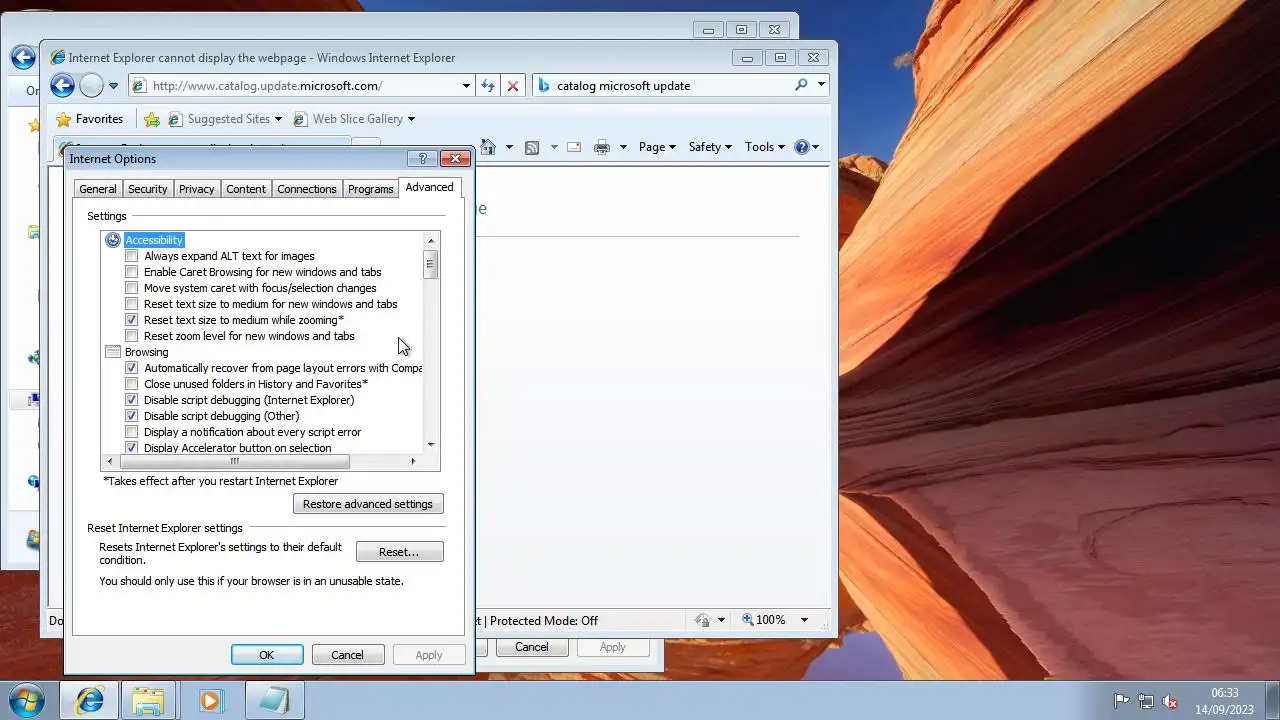Click the settings list scroll-down arrow
Image resolution: width=1280 pixels, height=720 pixels.
pyautogui.click(x=431, y=445)
